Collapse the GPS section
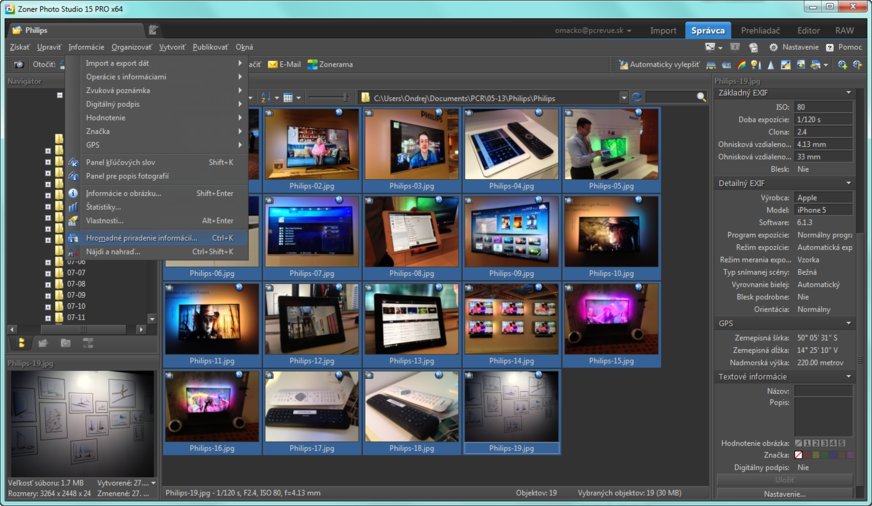The height and width of the screenshot is (506, 872). pos(849,324)
